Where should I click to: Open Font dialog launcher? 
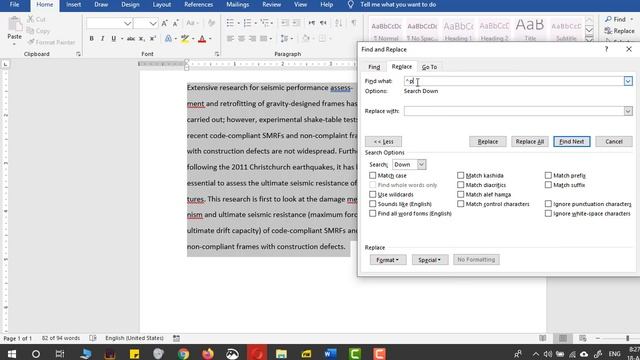tap(217, 54)
